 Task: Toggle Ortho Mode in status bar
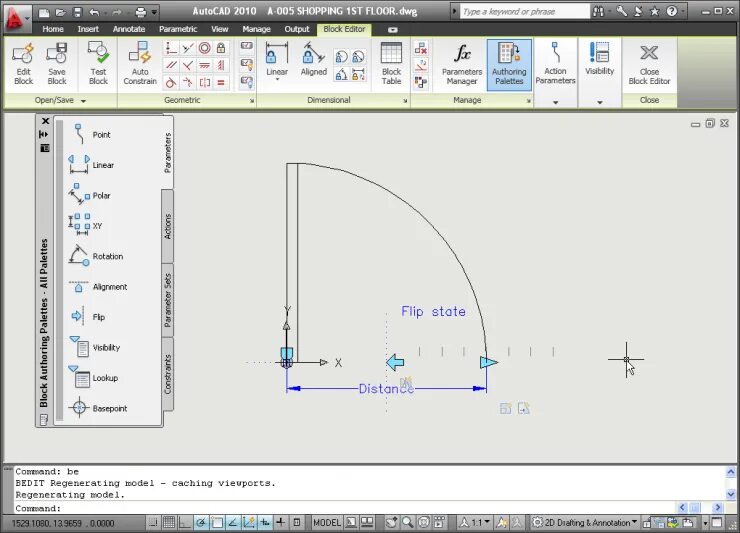coord(185,523)
